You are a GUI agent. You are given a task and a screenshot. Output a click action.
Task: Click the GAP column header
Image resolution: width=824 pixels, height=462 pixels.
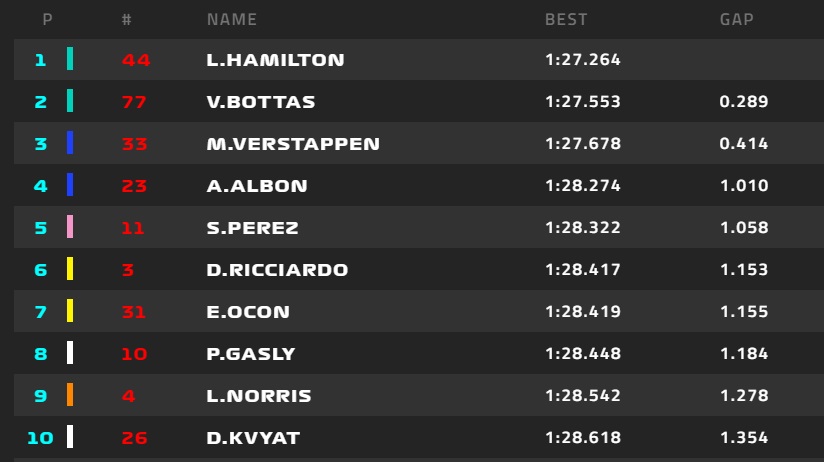(736, 19)
